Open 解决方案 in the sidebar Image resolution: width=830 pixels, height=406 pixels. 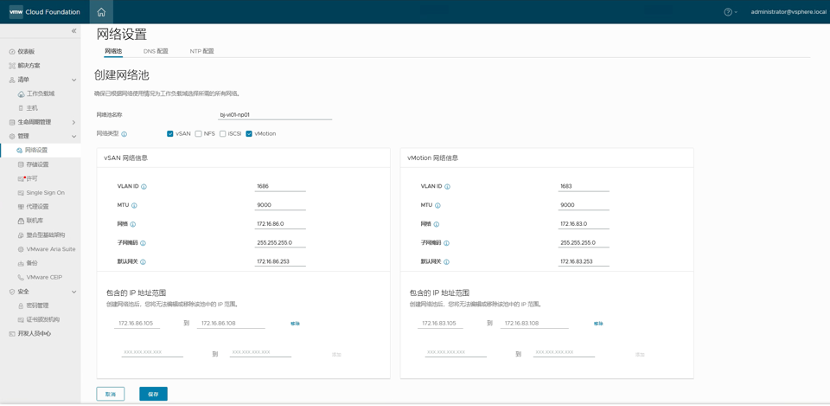coord(29,66)
